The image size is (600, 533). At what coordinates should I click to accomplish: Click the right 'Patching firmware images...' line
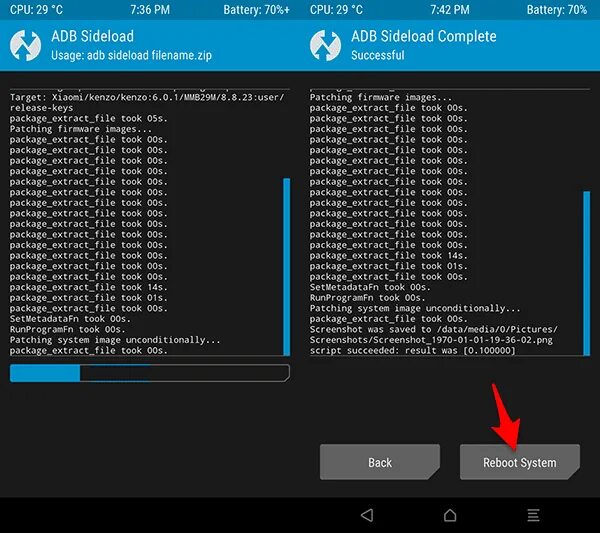381,97
